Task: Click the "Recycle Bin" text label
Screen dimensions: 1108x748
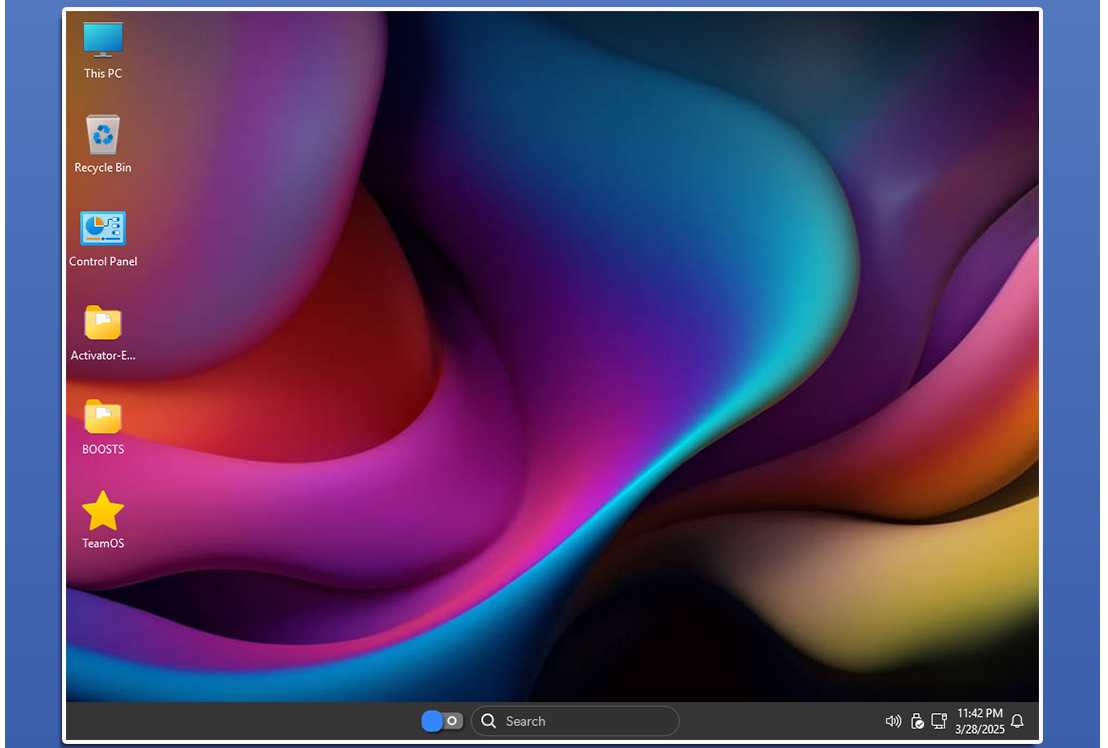Action: tap(103, 168)
